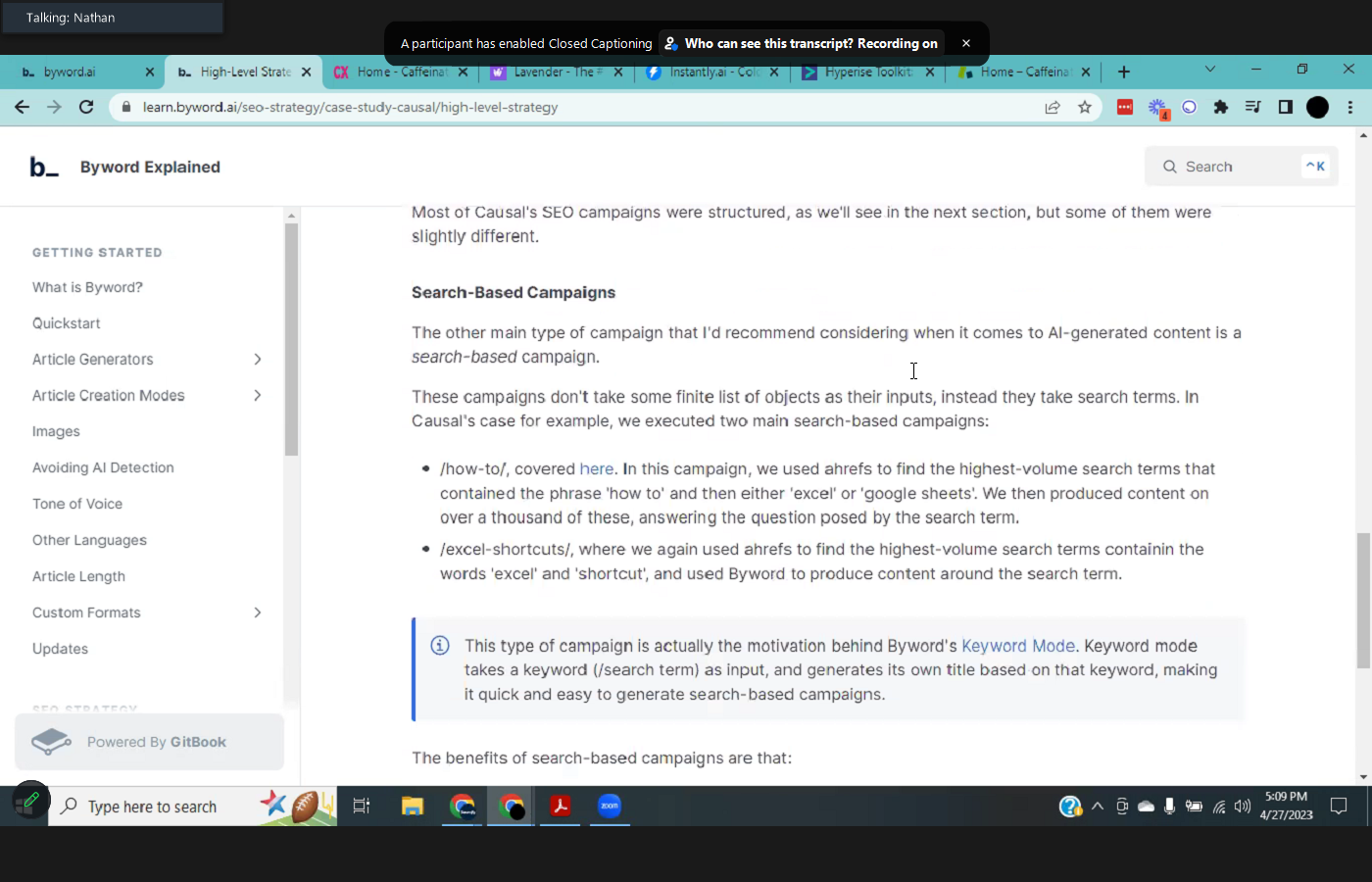
Task: Click the page's vertical scrollbar thumb
Action: point(1363,600)
